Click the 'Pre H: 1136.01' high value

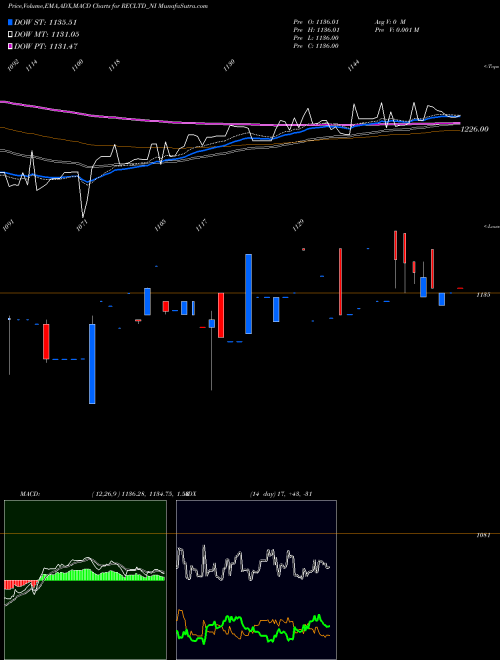[x=316, y=30]
